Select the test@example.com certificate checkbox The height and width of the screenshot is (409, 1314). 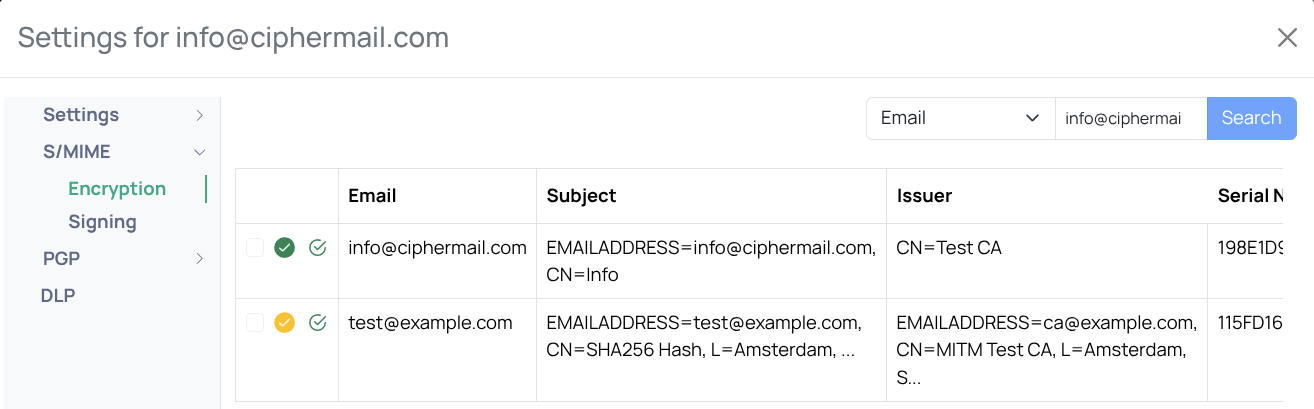[255, 323]
